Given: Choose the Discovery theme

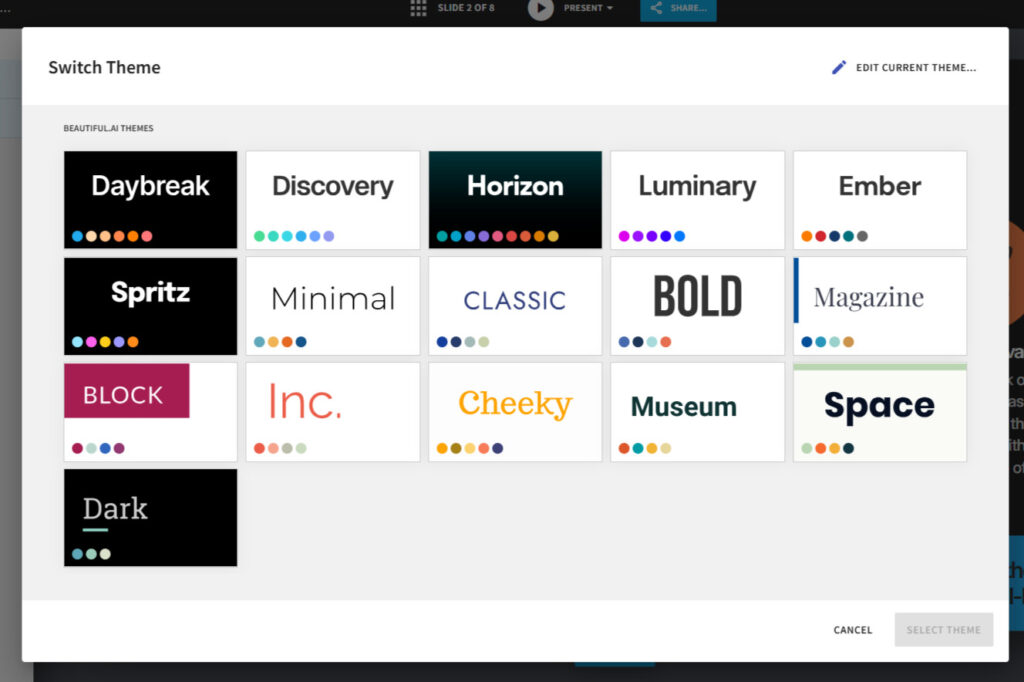Looking at the screenshot, I should (333, 200).
